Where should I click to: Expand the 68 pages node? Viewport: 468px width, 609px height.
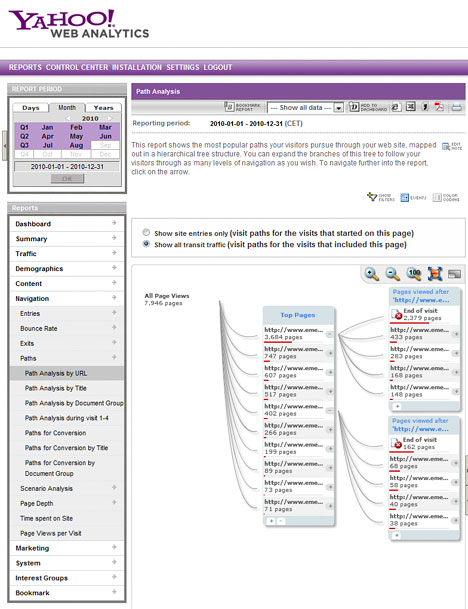tap(456, 463)
